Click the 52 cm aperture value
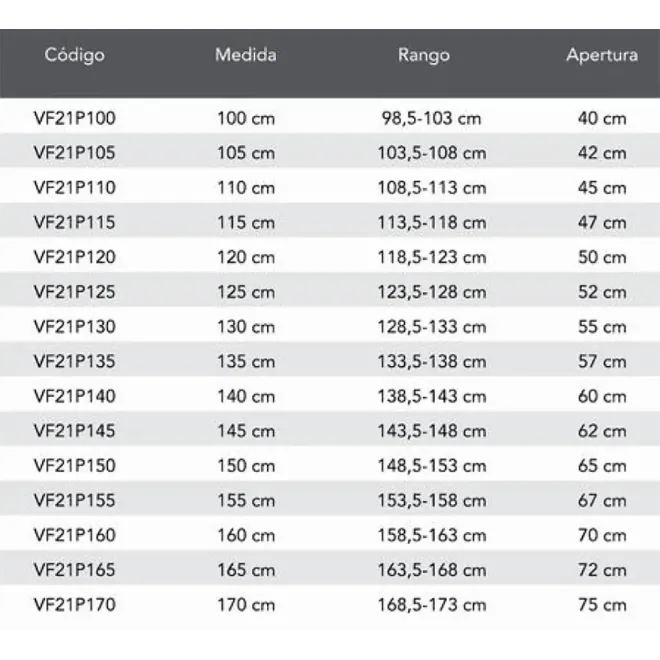 point(602,292)
